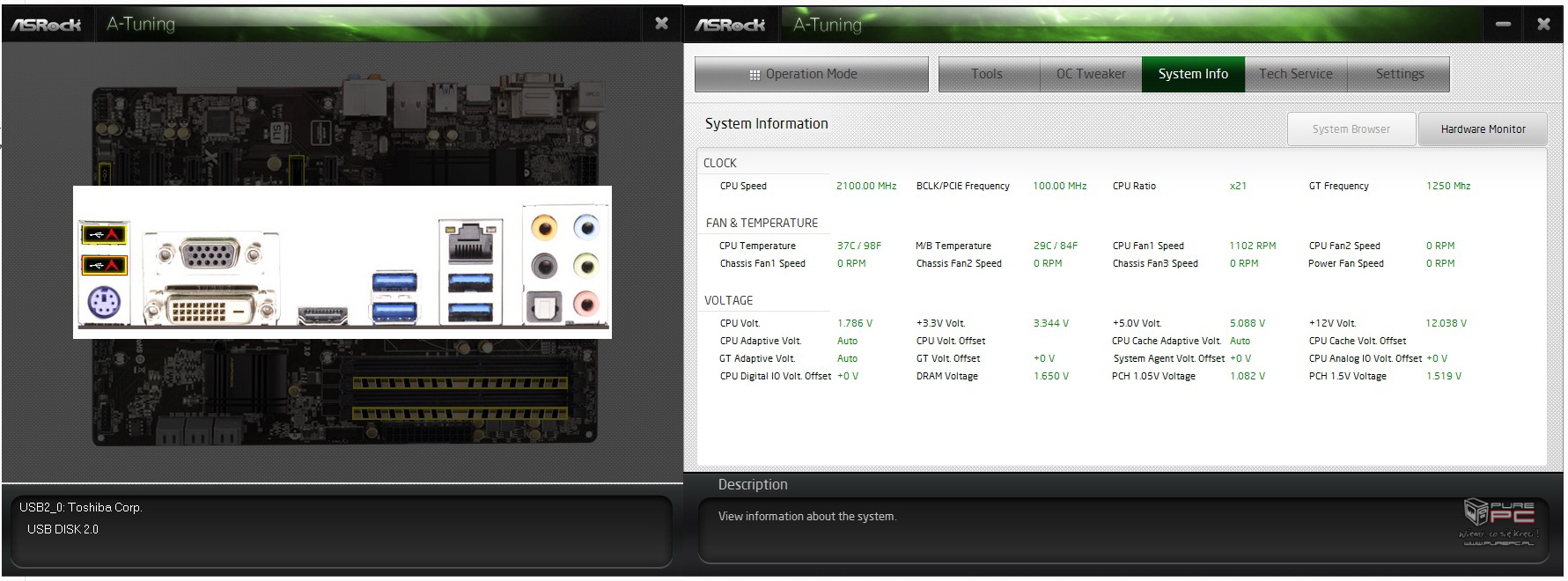The width and height of the screenshot is (1568, 581).
Task: Click the +3.3V Volt. value 3.344 V
Action: (x=1051, y=323)
